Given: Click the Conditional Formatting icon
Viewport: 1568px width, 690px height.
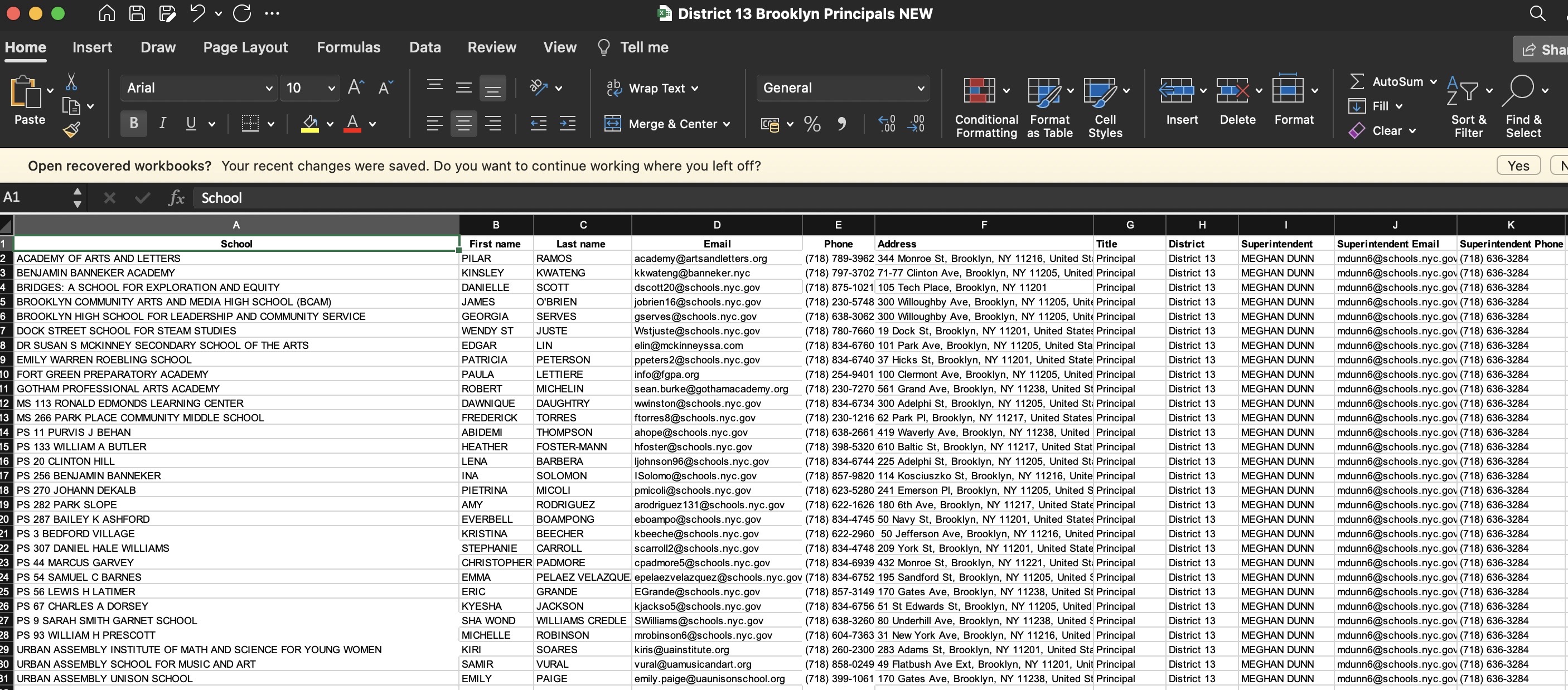Looking at the screenshot, I should click(x=979, y=91).
